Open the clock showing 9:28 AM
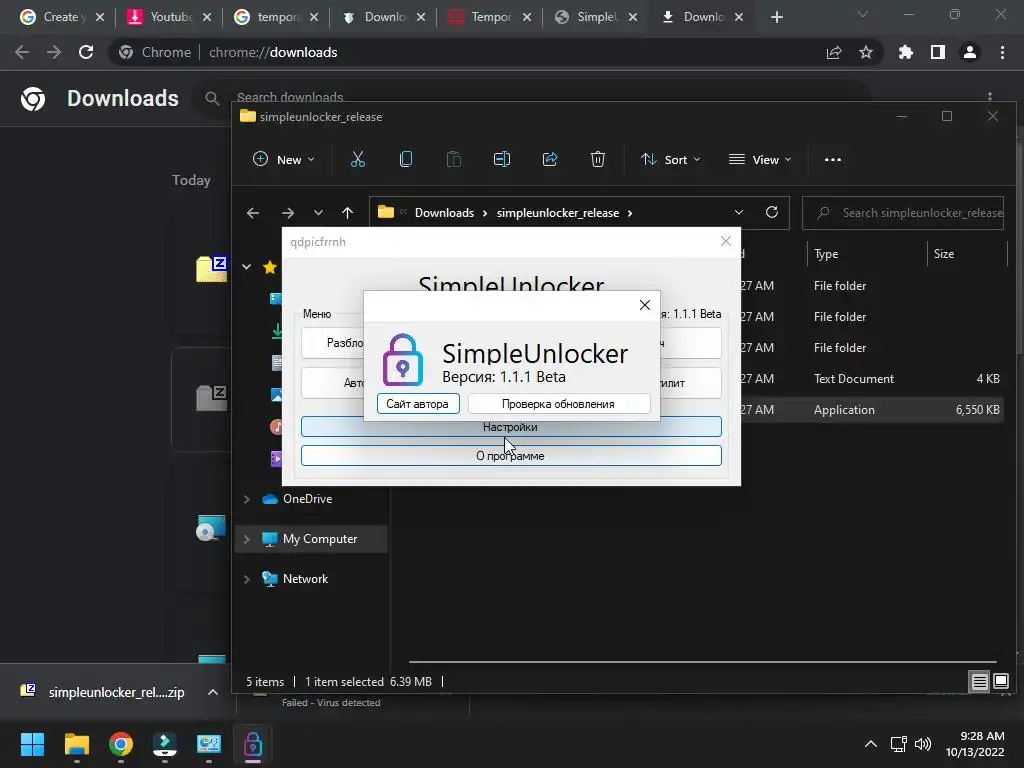The height and width of the screenshot is (768, 1024). click(x=975, y=744)
